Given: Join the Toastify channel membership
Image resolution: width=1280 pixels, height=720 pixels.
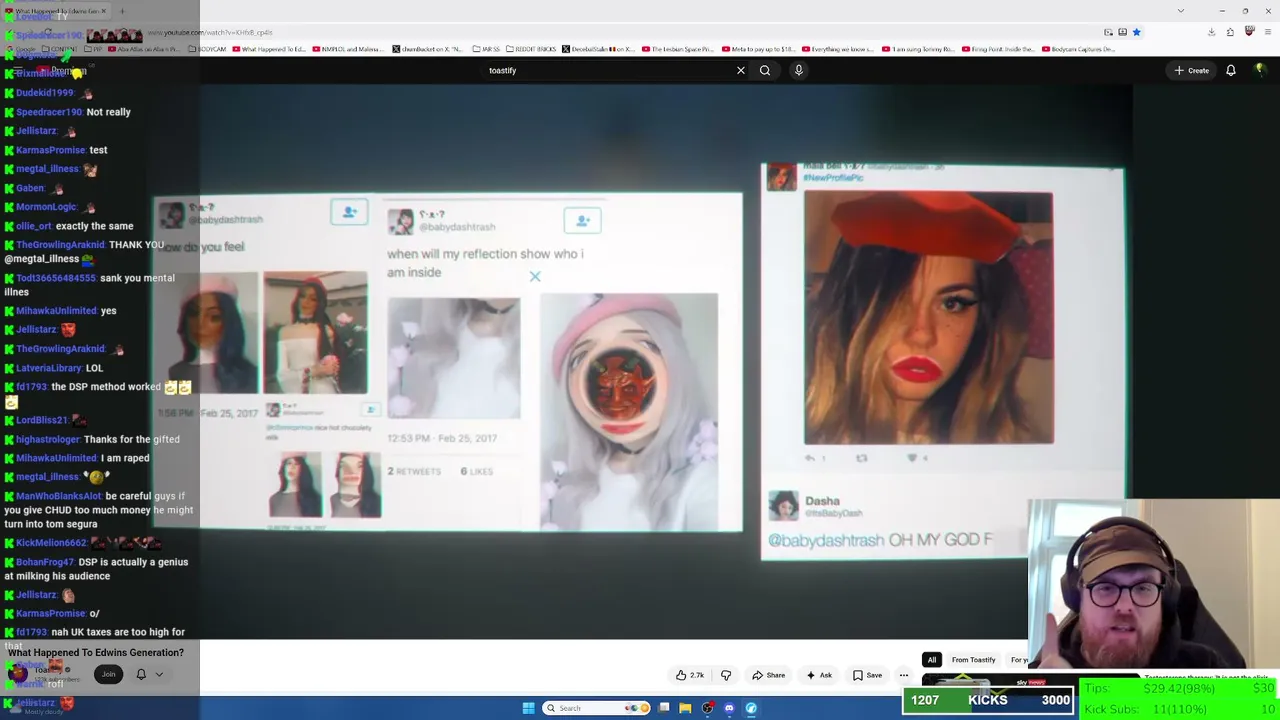Looking at the screenshot, I should 108,674.
